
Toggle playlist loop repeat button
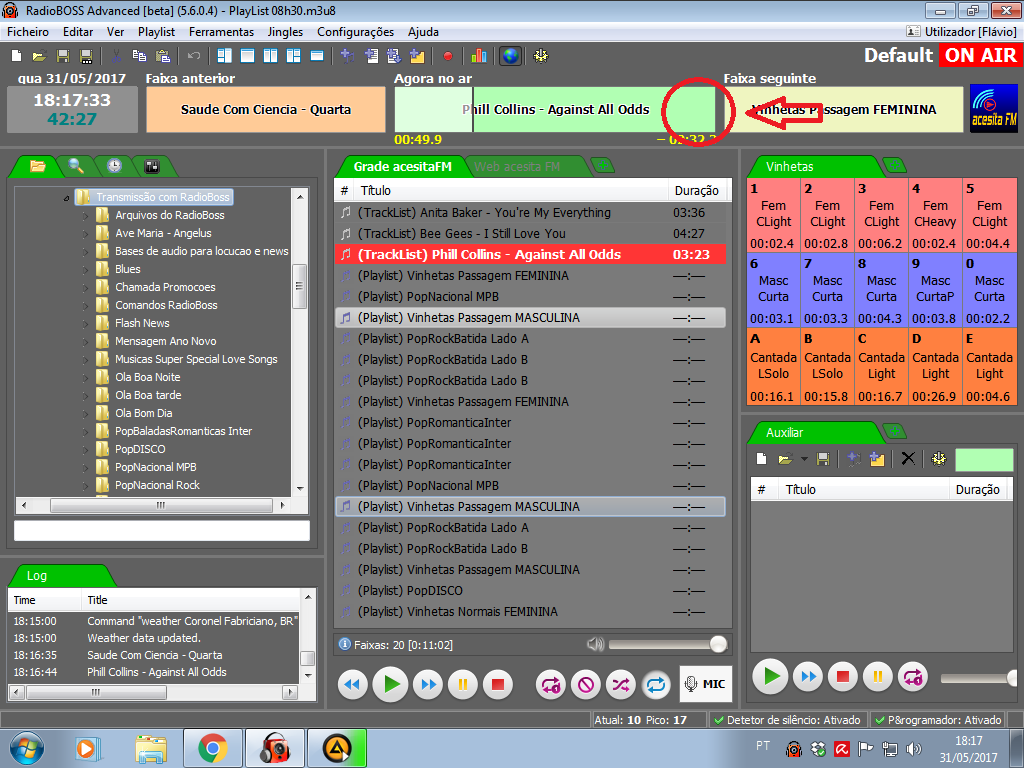click(656, 684)
